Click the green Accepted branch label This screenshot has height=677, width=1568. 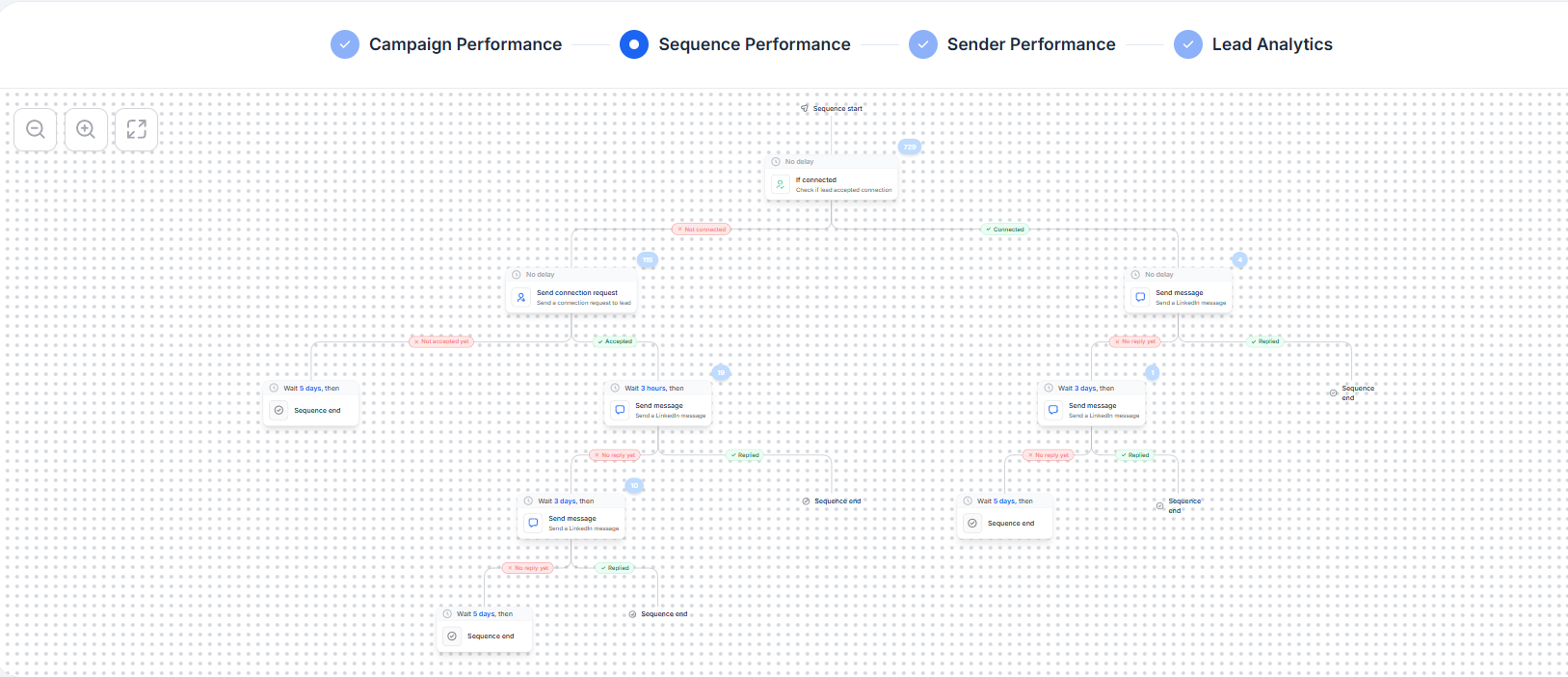[615, 341]
